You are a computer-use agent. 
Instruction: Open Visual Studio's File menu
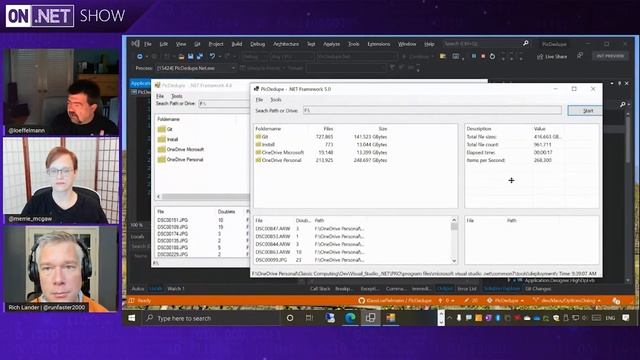148,44
